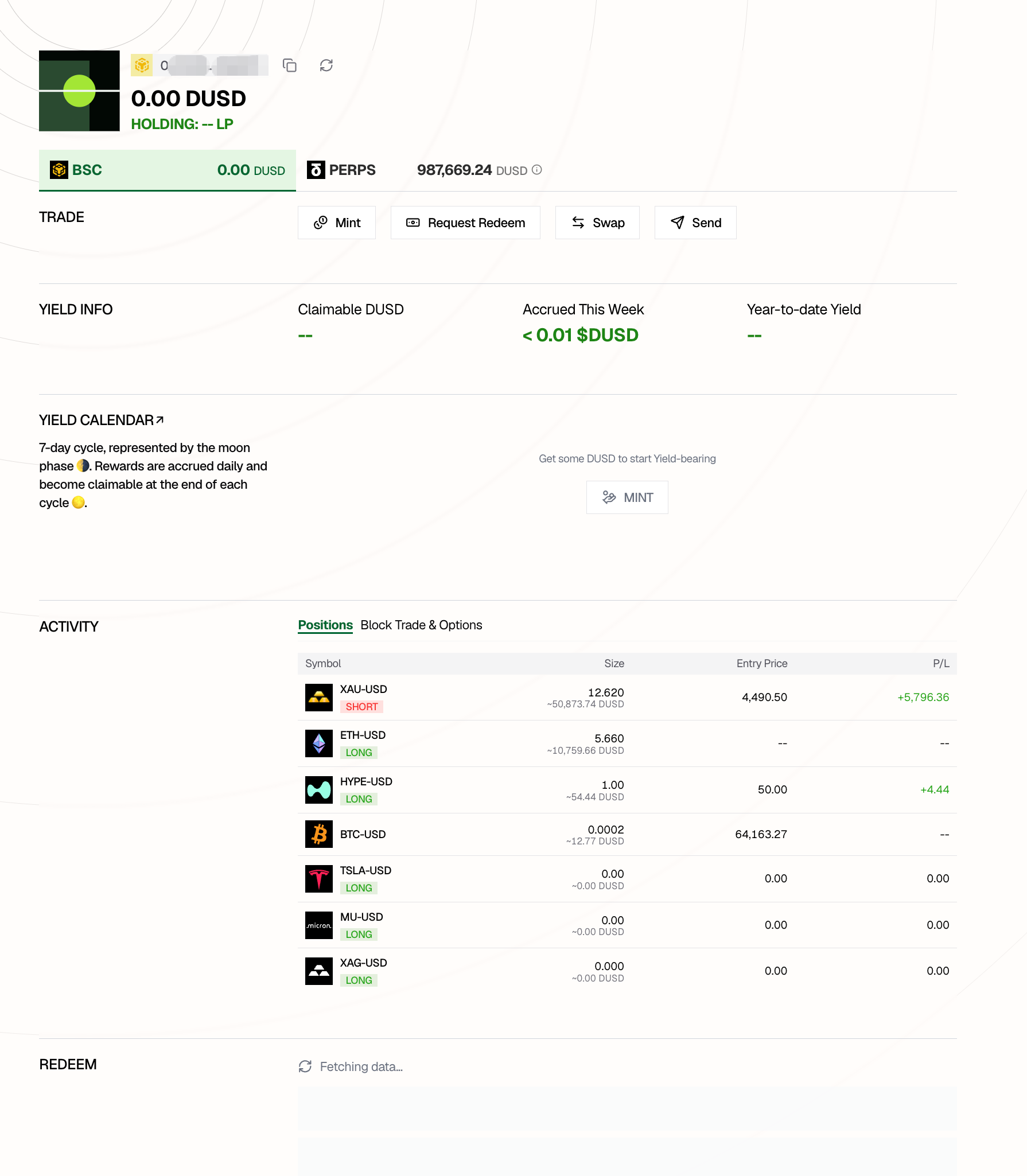Click the < 0.01 $DUSD accrued value
The height and width of the screenshot is (1176, 1027).
click(x=580, y=335)
